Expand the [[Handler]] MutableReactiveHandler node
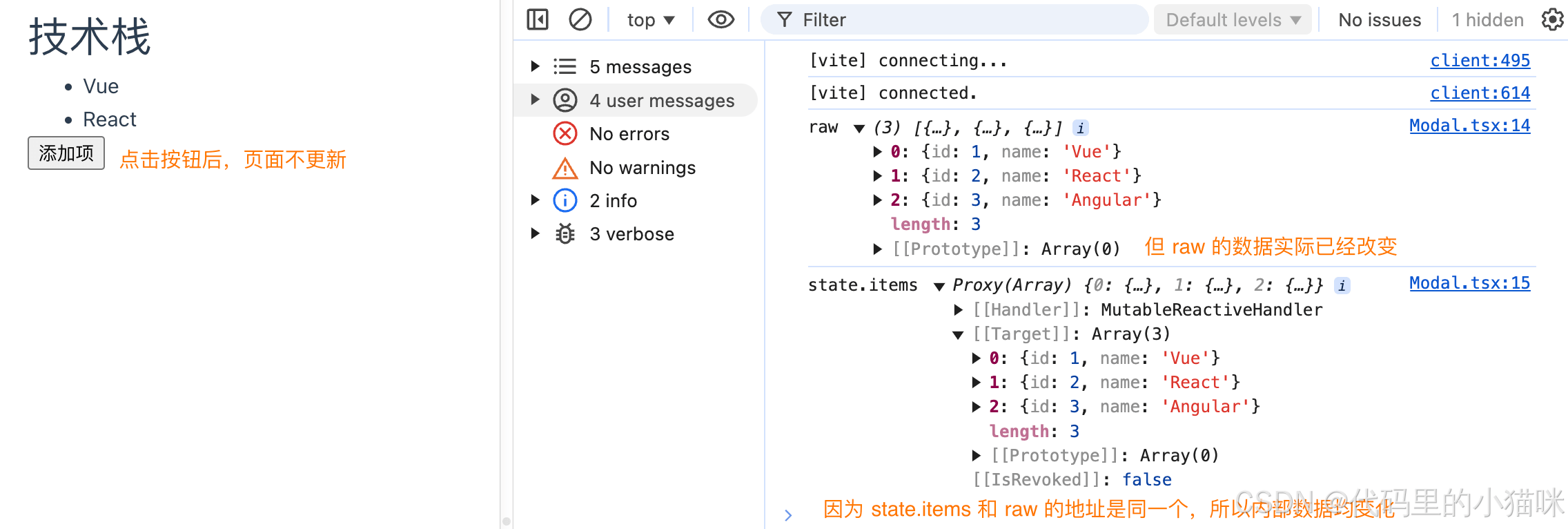 [958, 310]
